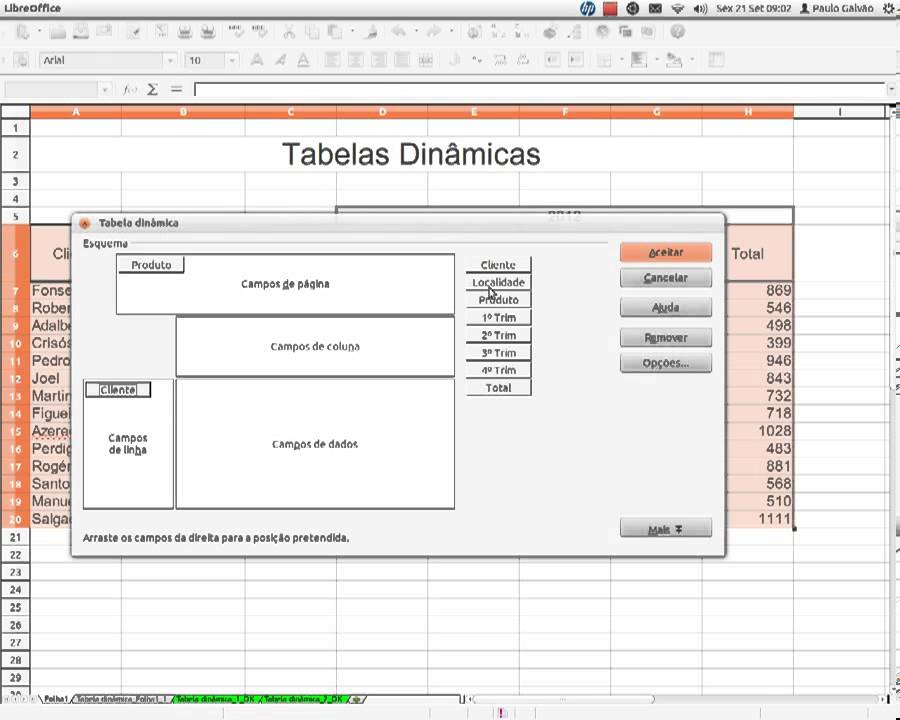
Task: Click the Cancelar button
Action: point(666,277)
